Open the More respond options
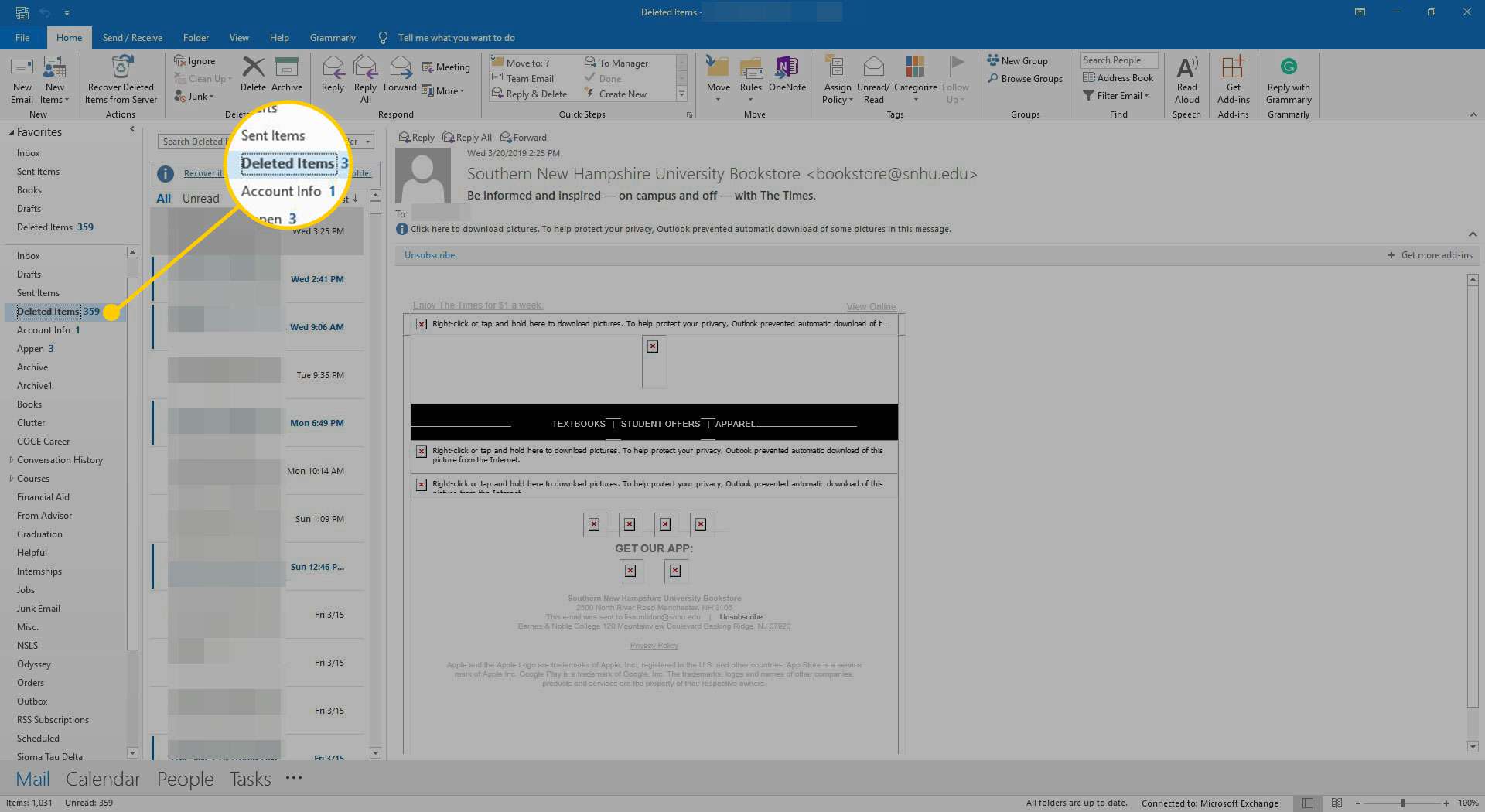The height and width of the screenshot is (812, 1485). (444, 90)
